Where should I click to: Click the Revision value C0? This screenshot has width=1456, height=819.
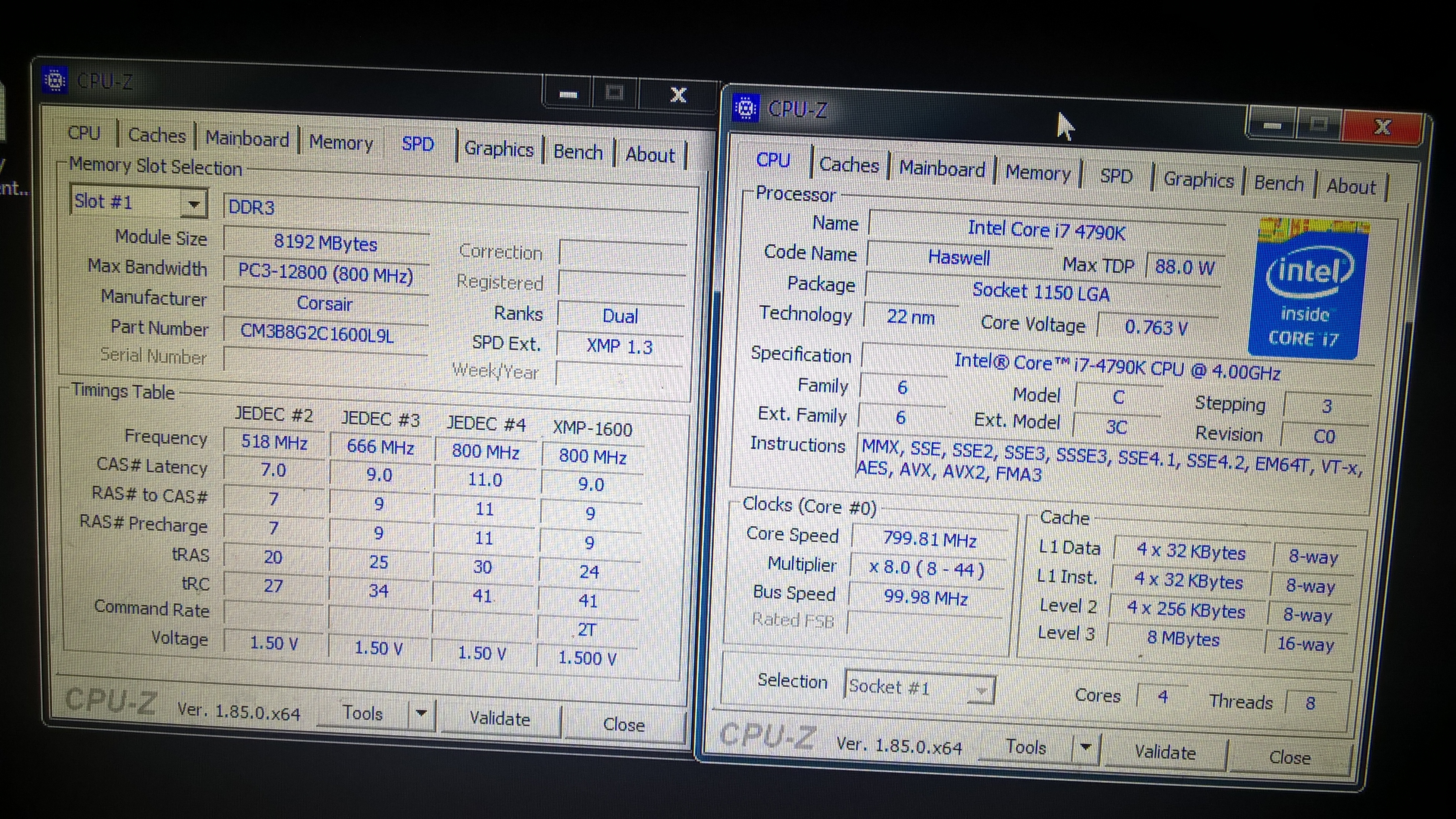1324,436
